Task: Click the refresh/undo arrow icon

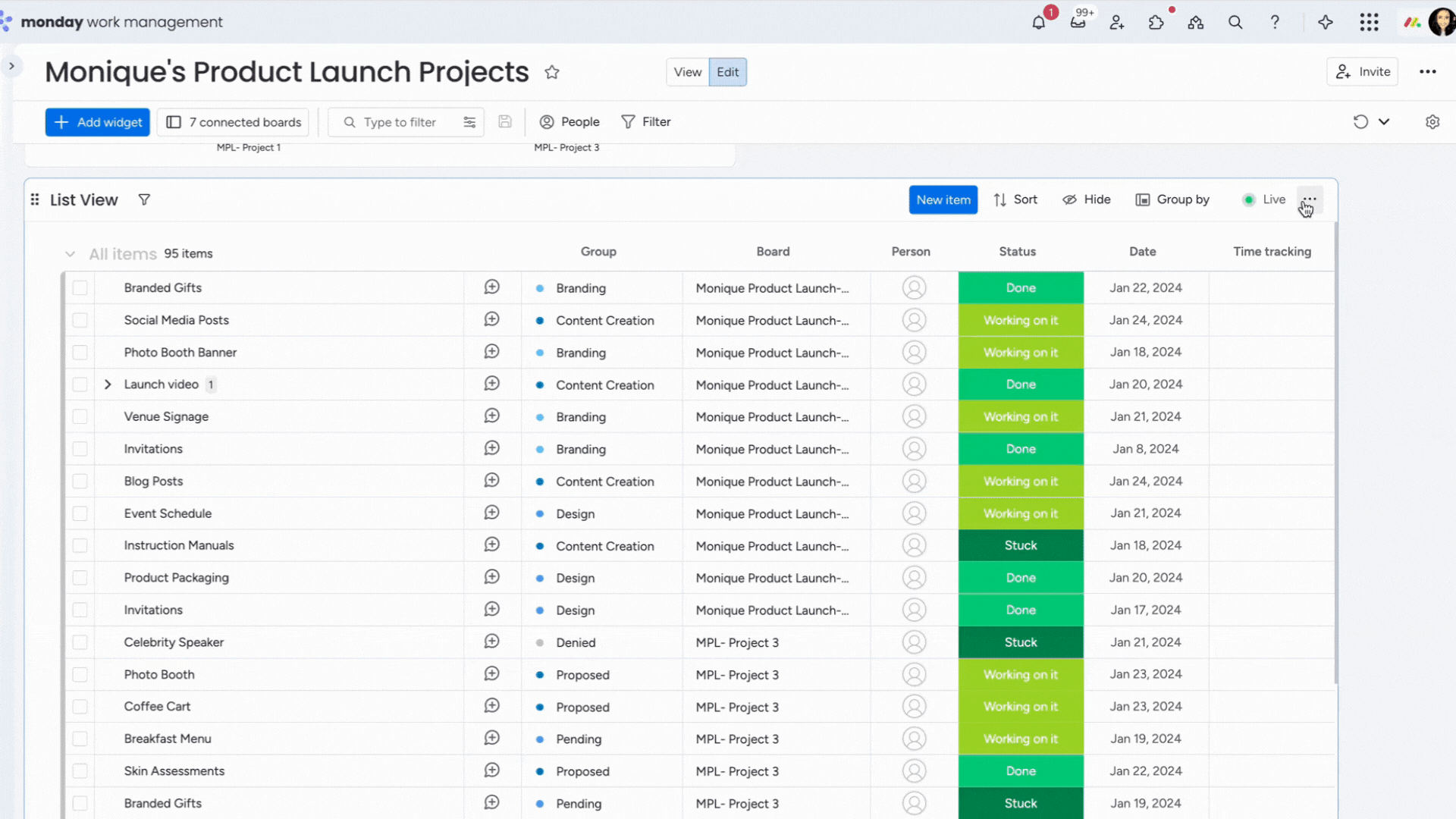Action: pos(1360,122)
